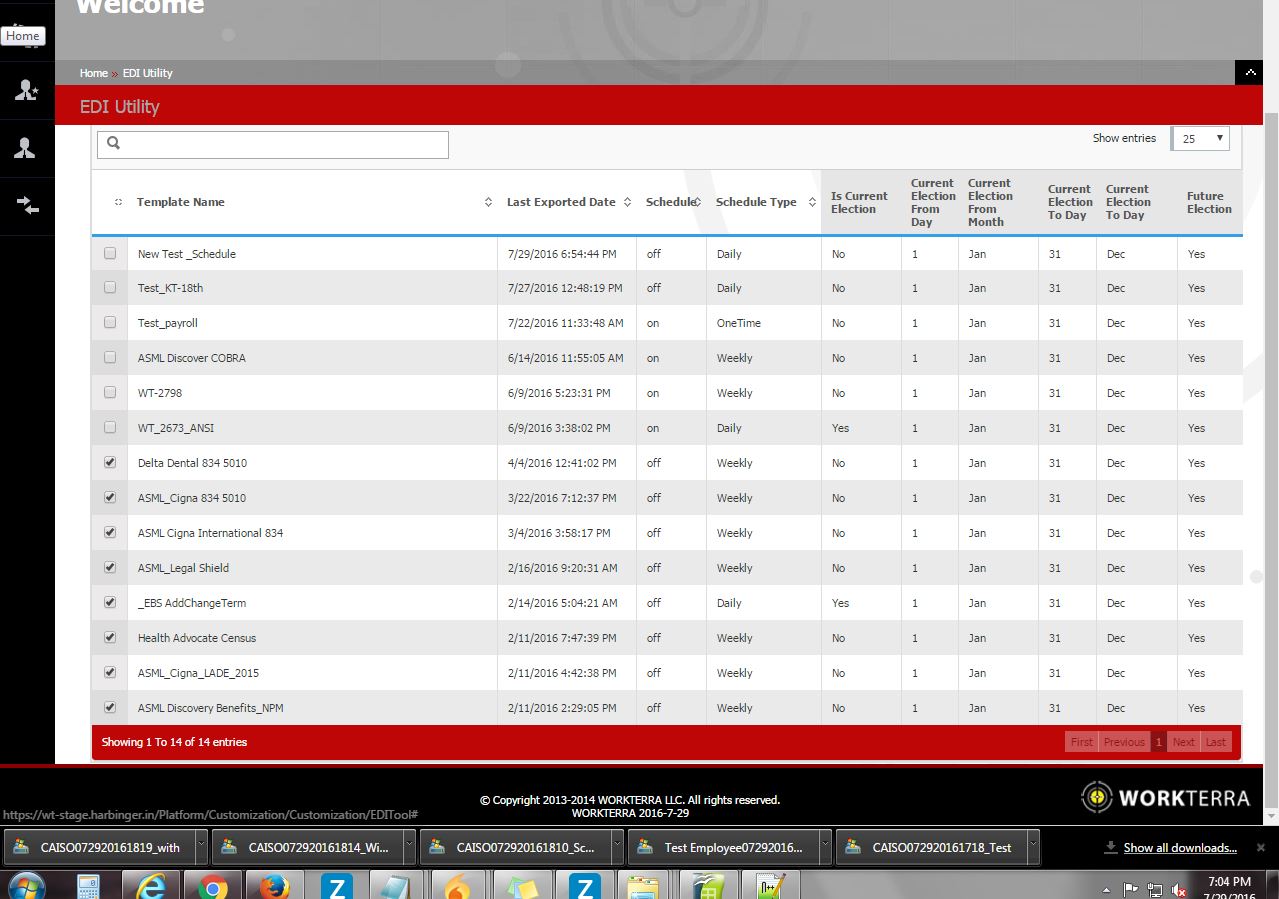The height and width of the screenshot is (899, 1279).
Task: Open Google Chrome from the taskbar
Action: [x=212, y=887]
